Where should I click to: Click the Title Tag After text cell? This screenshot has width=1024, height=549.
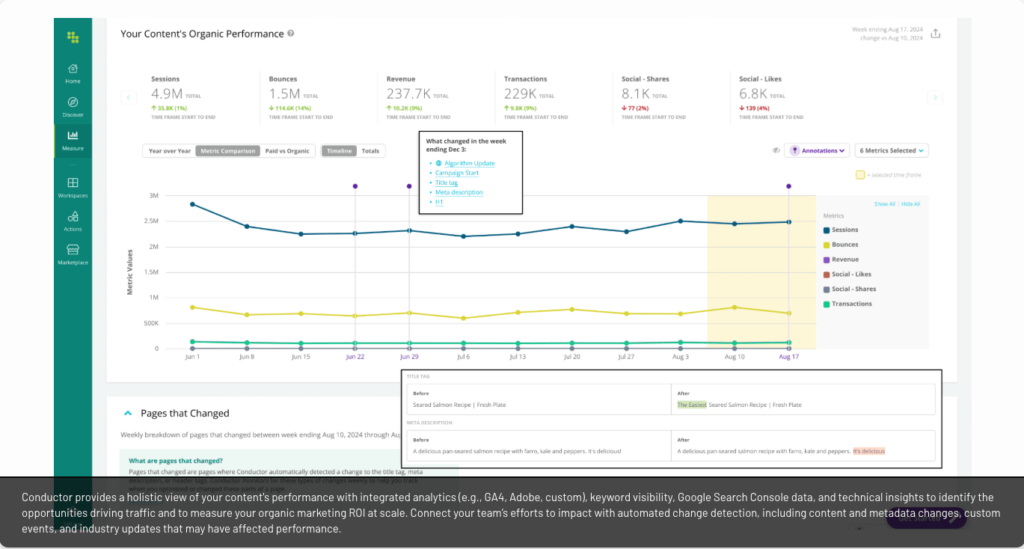(803, 399)
